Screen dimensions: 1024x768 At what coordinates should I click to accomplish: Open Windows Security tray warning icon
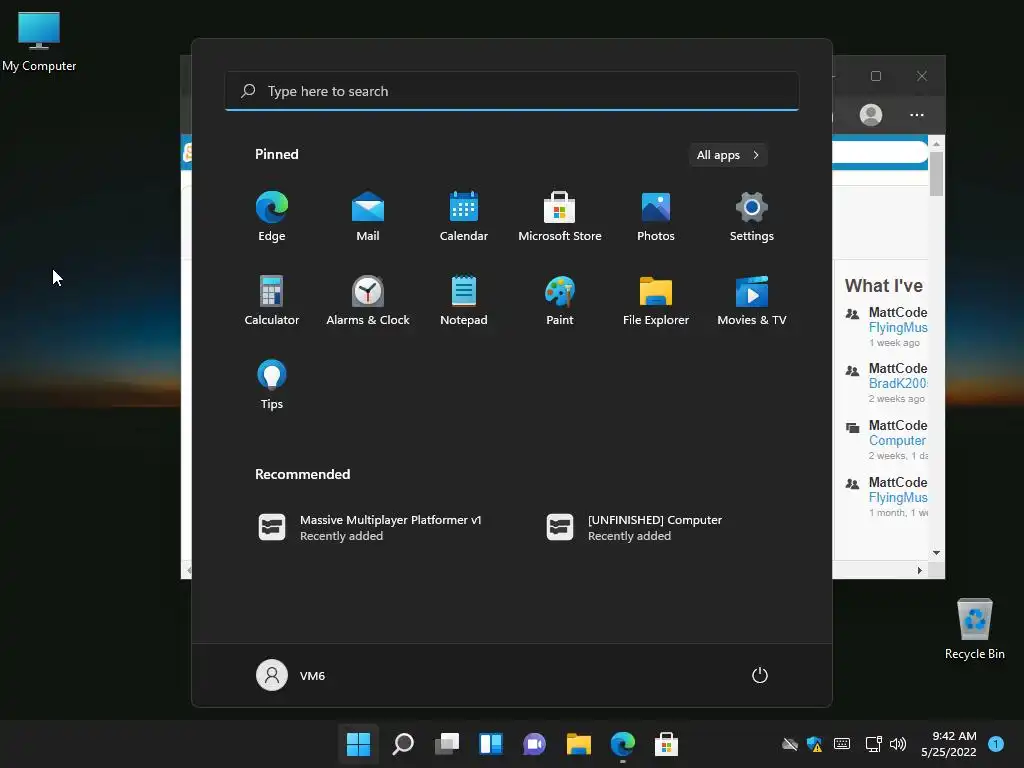(x=814, y=744)
